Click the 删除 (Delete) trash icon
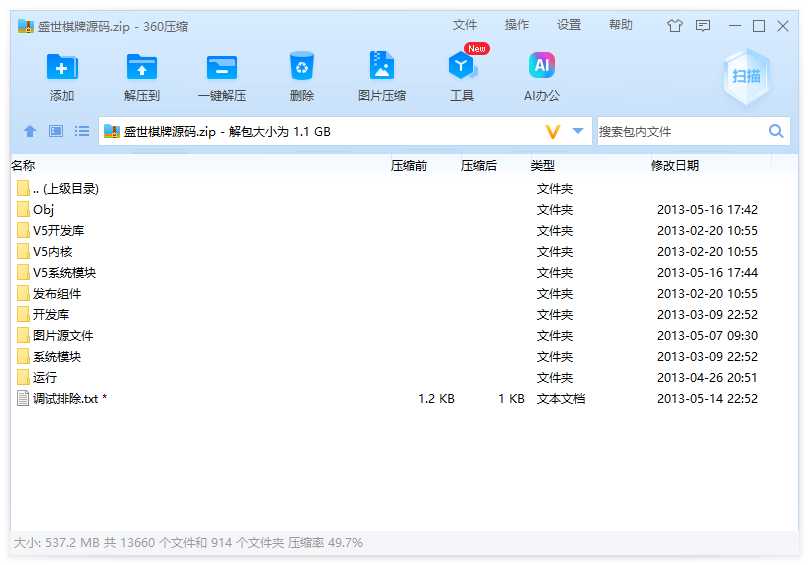The height and width of the screenshot is (565, 809). (302, 66)
